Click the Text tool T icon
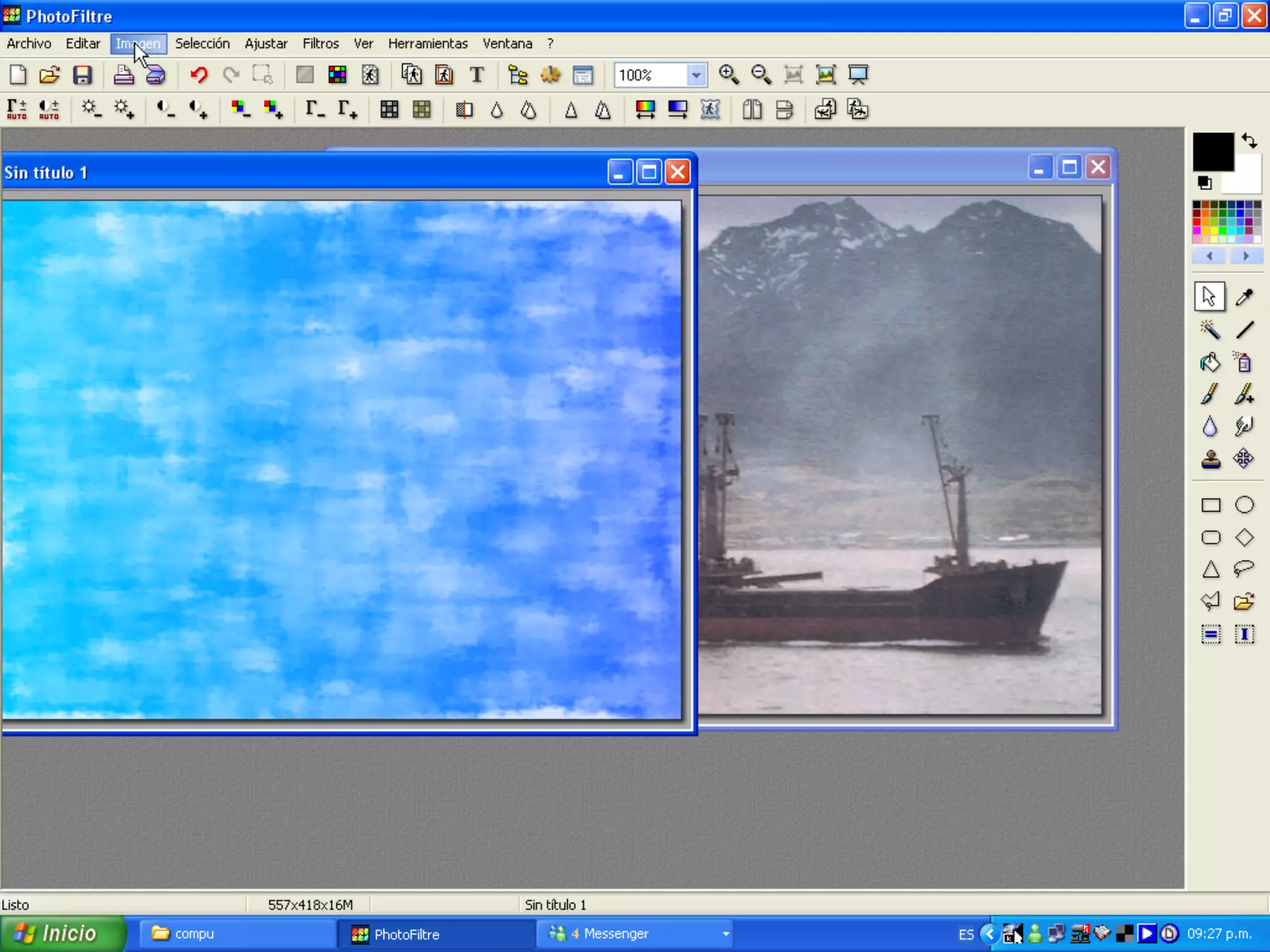The image size is (1270, 952). pyautogui.click(x=476, y=75)
